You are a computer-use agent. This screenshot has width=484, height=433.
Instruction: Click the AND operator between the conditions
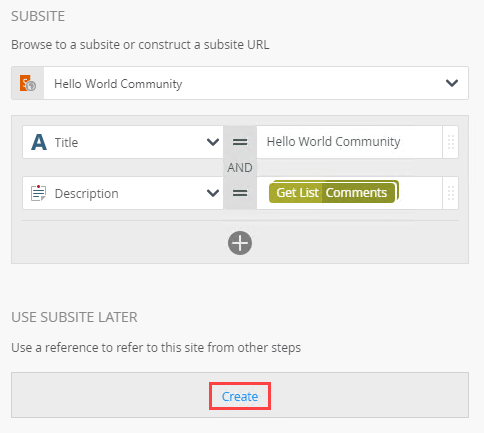(x=240, y=167)
